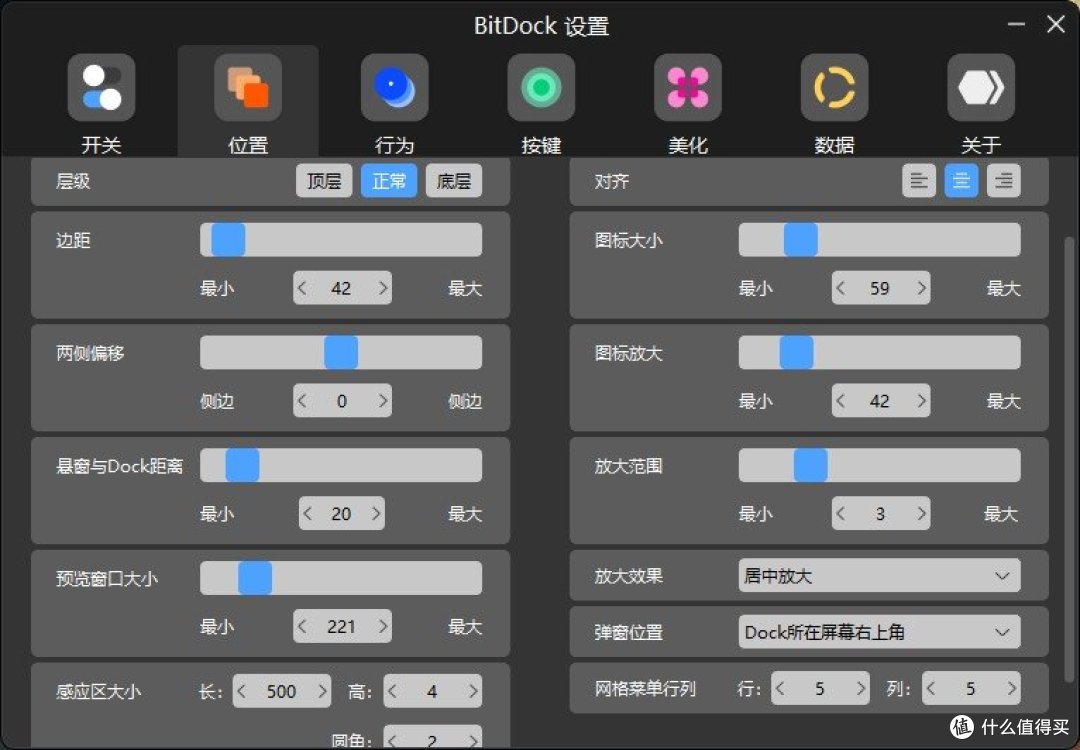Decrease 感应区大小 长 value

tap(242, 691)
